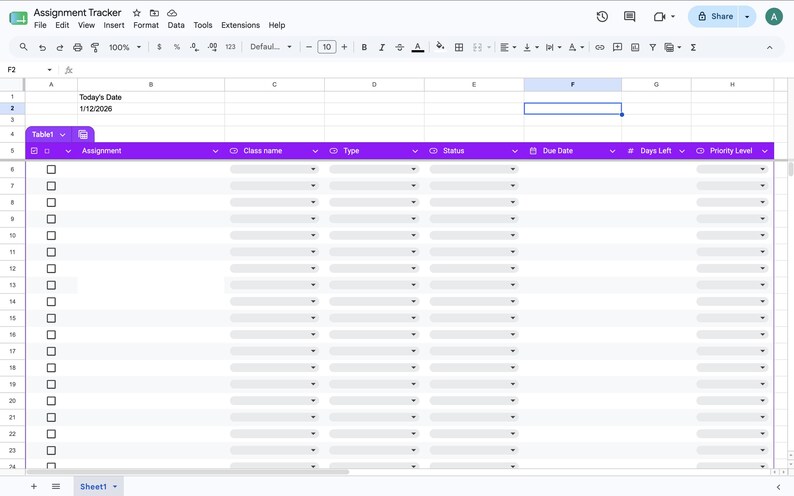
Task: Increase font size with plus button
Action: [x=344, y=47]
